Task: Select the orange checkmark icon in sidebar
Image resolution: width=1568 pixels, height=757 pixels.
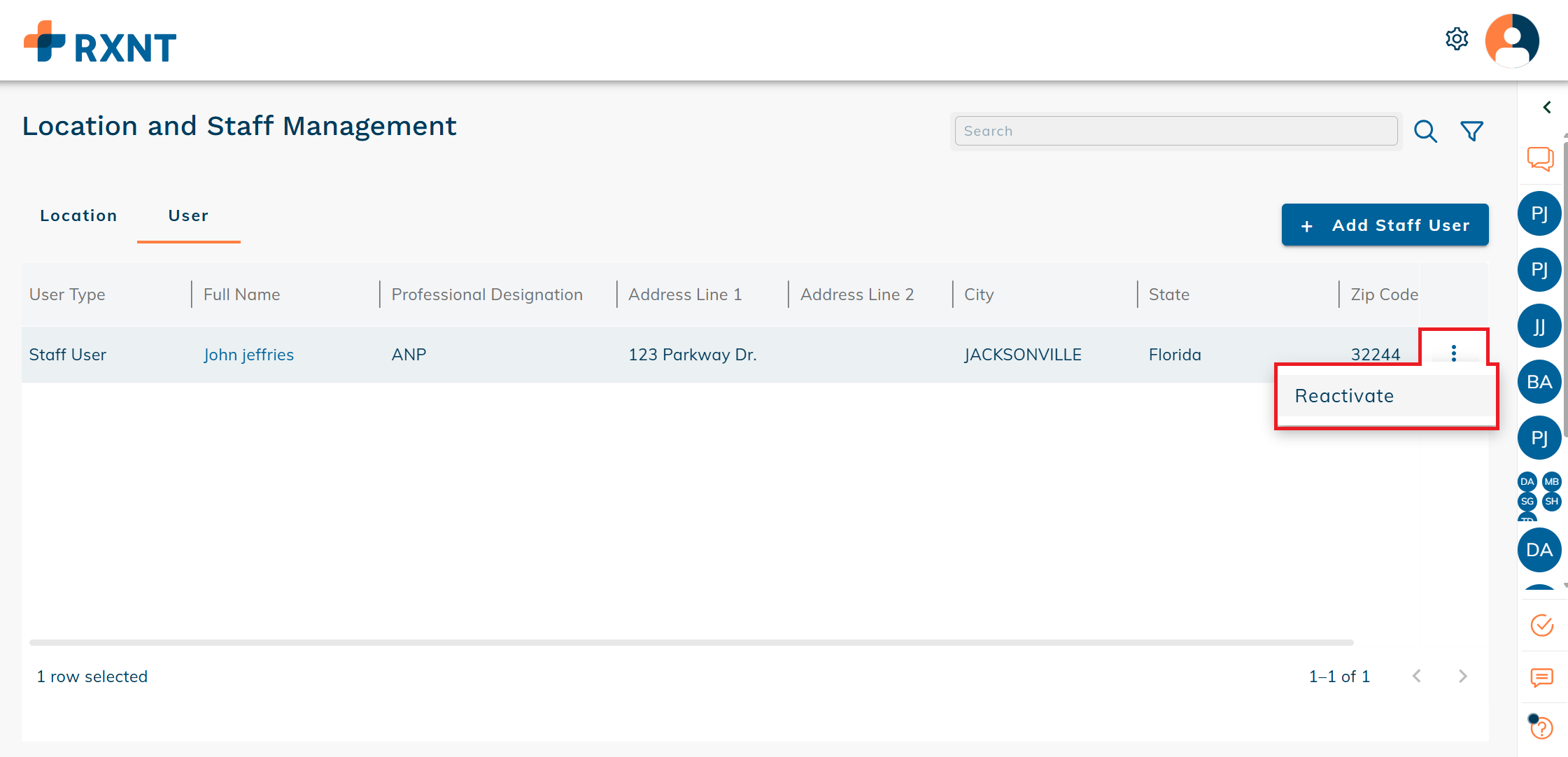Action: (x=1541, y=625)
